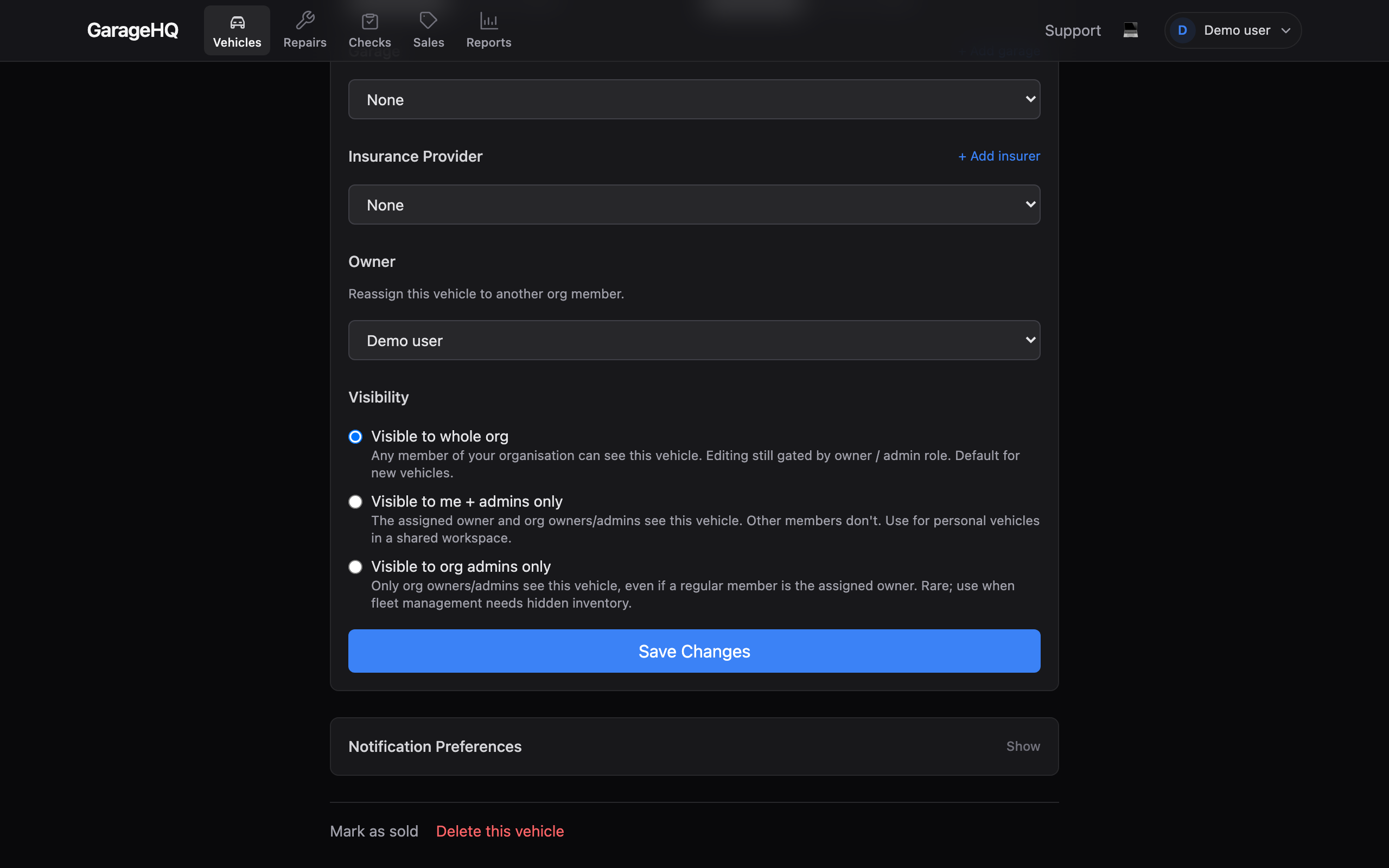Expand the Demo user account menu chevron
Image resolution: width=1389 pixels, height=868 pixels.
[1285, 31]
